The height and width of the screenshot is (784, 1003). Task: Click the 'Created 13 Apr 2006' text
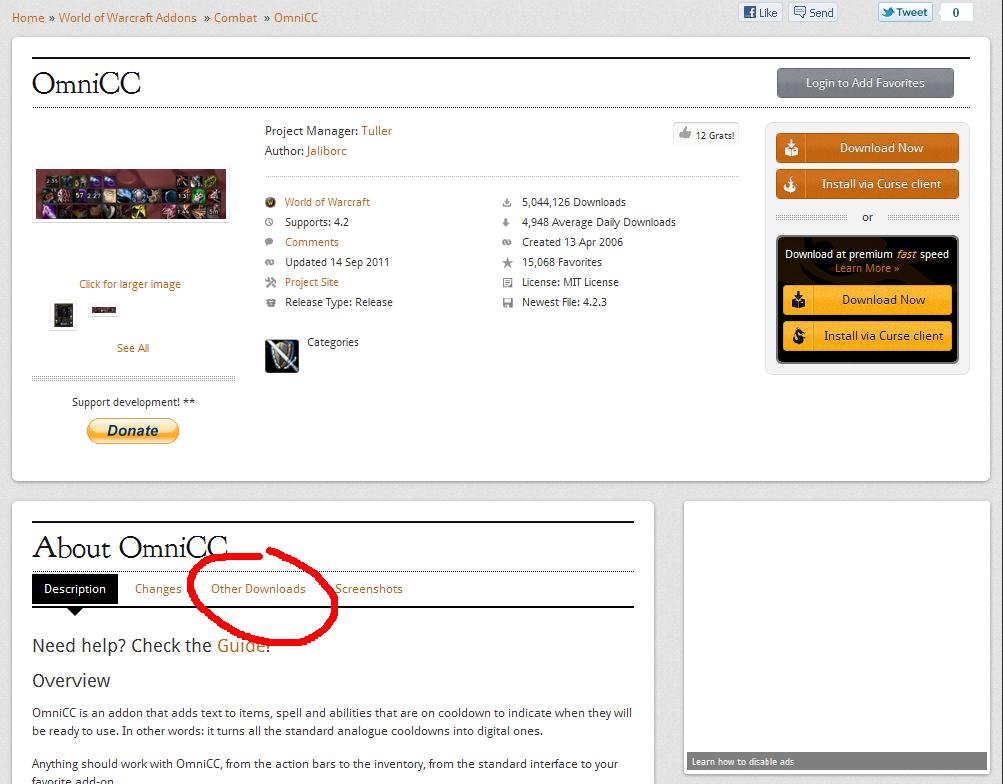coord(573,242)
